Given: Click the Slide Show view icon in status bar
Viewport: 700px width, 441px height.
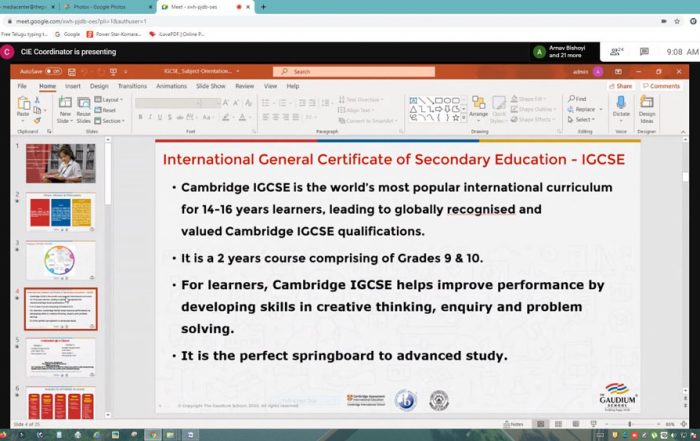Looking at the screenshot, I should (x=593, y=424).
